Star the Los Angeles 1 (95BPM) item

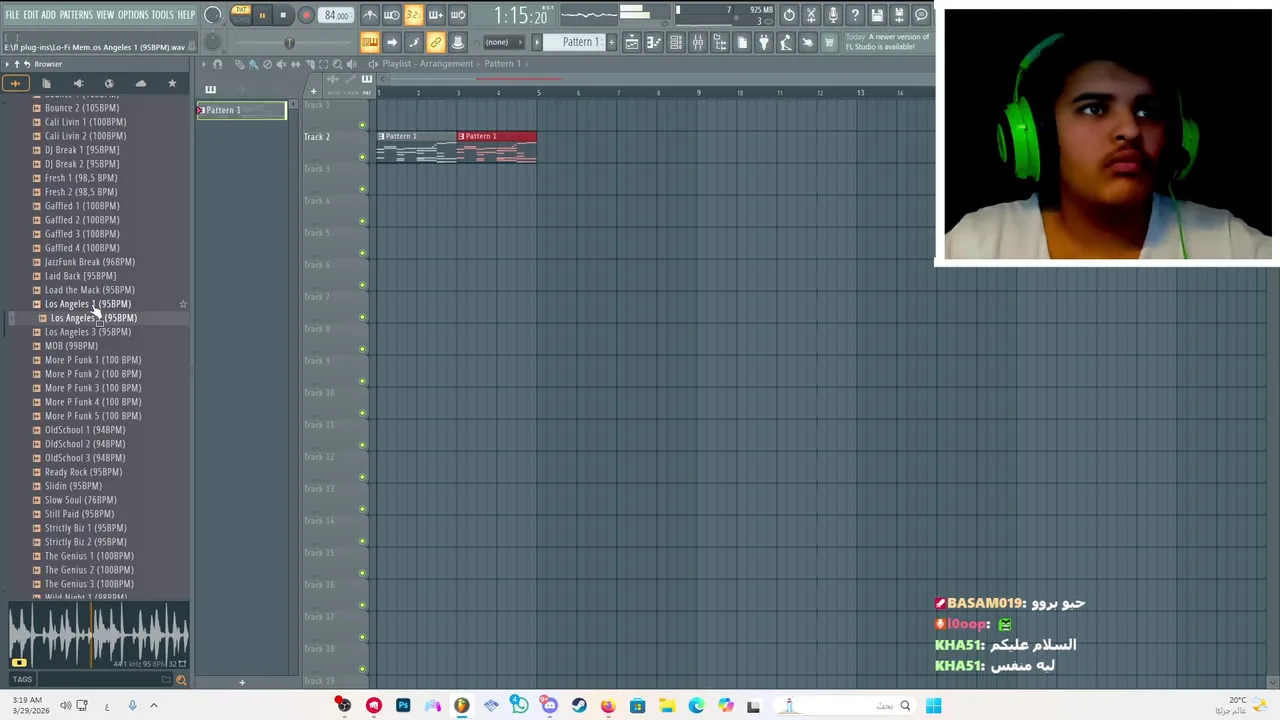tap(183, 304)
